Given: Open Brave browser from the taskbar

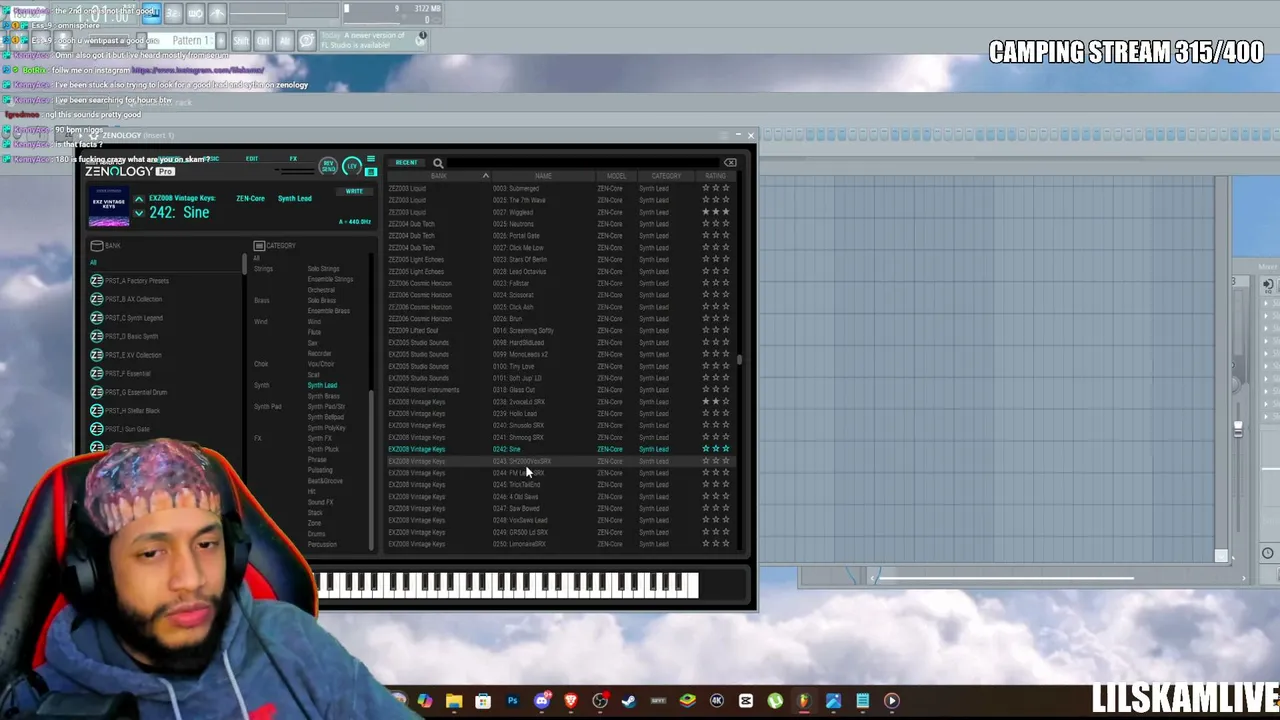Looking at the screenshot, I should [571, 701].
